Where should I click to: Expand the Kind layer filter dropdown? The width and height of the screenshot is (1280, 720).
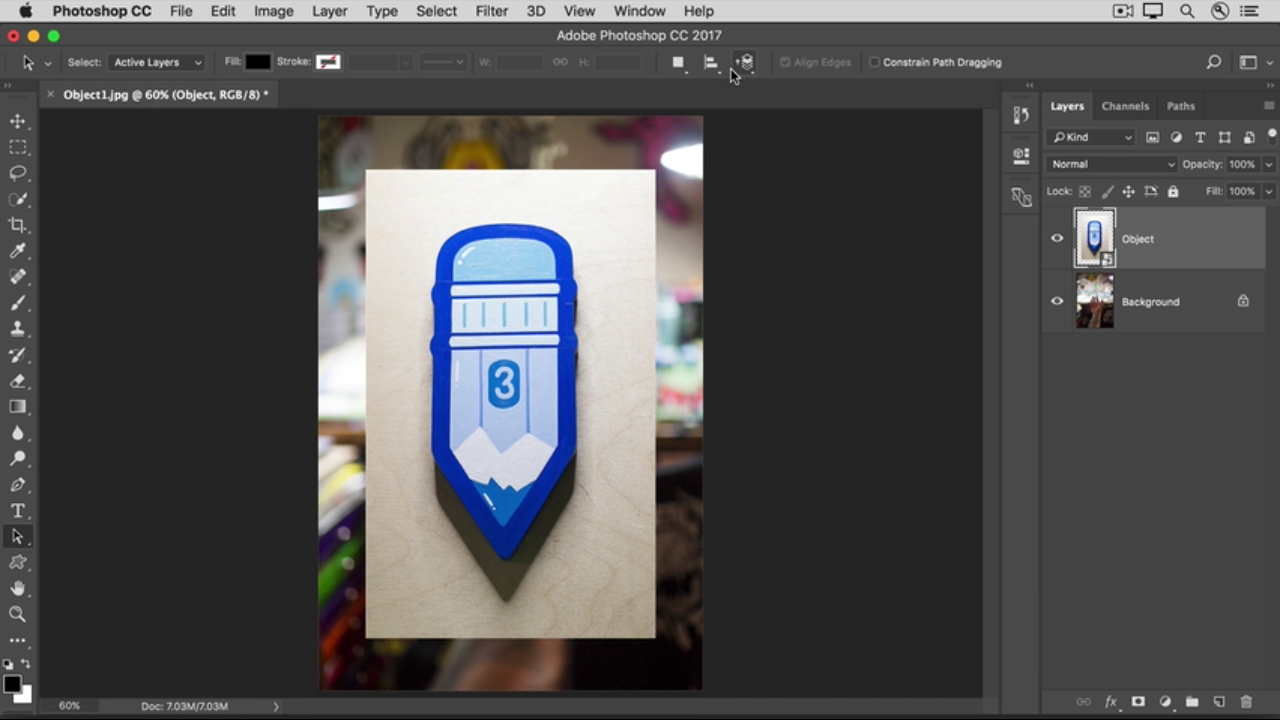tap(1091, 137)
